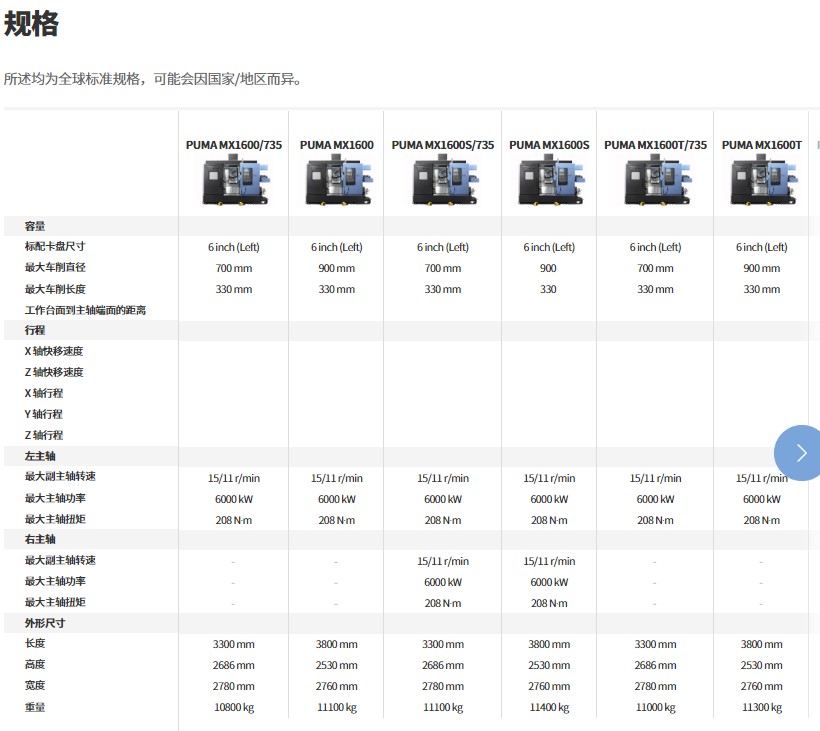Open the PUMA MX1600T machine thumbnail
This screenshot has width=820, height=731.
tap(764, 182)
